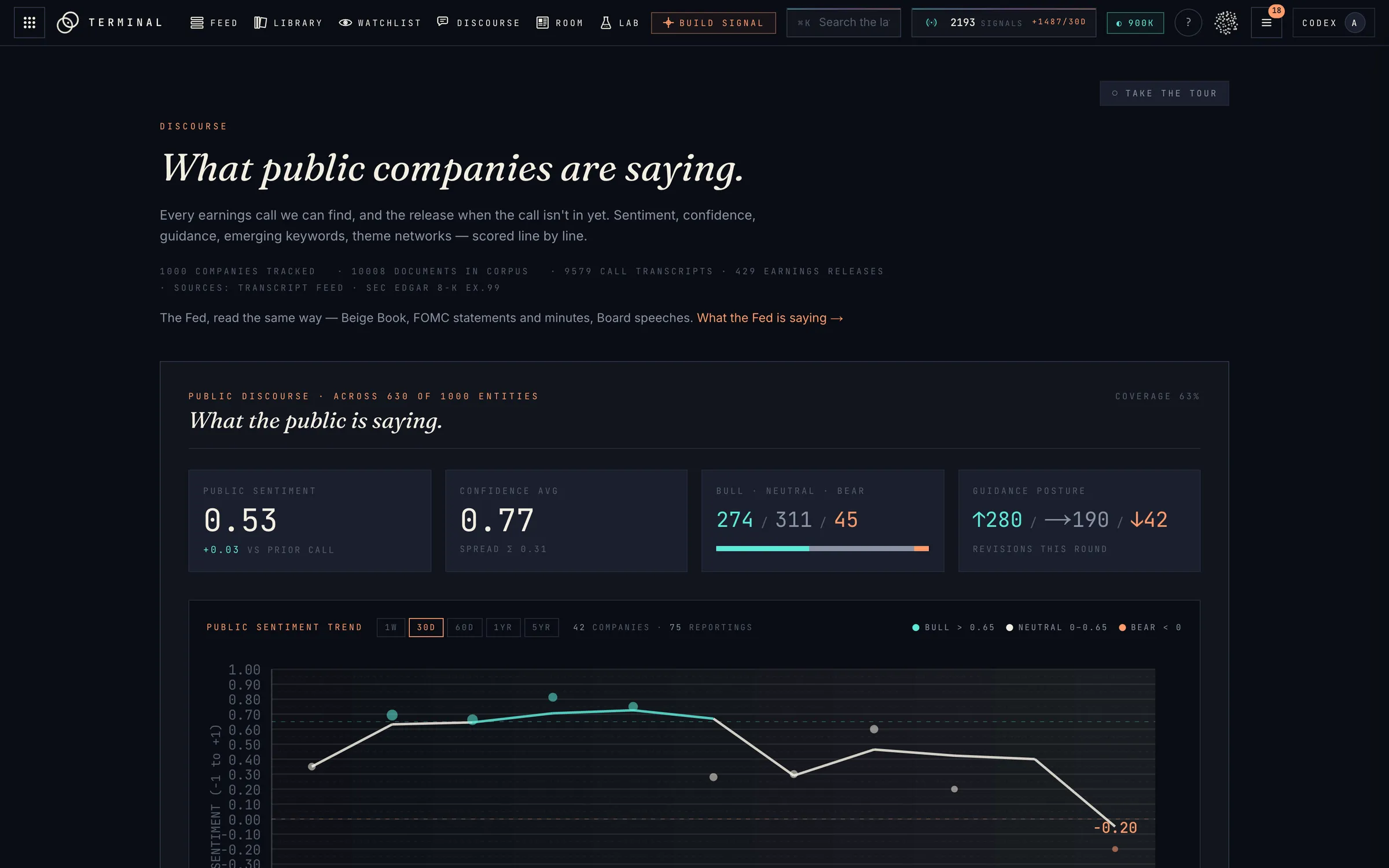Open the apps grid launcher icon

[30, 23]
